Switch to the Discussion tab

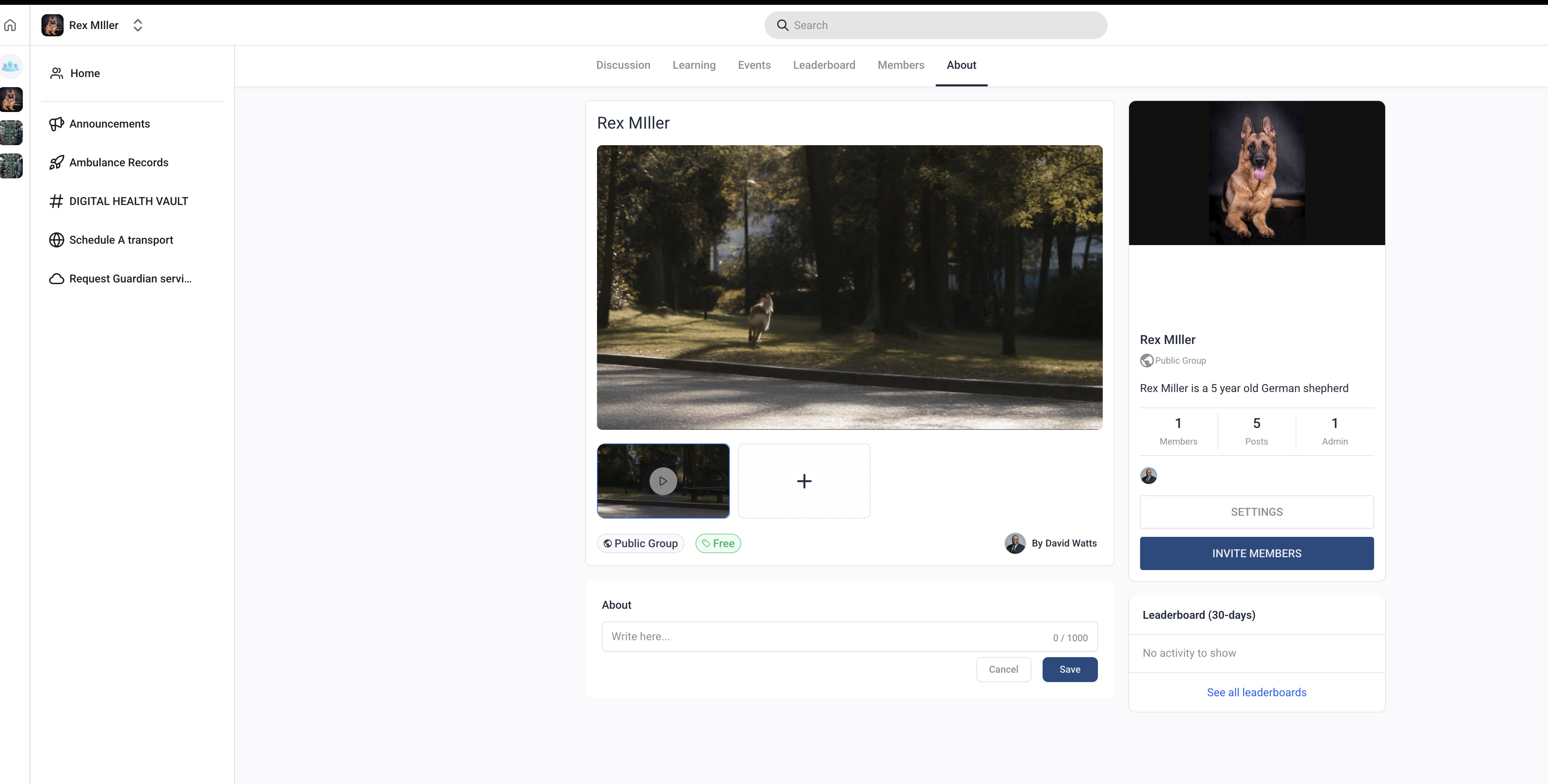623,65
